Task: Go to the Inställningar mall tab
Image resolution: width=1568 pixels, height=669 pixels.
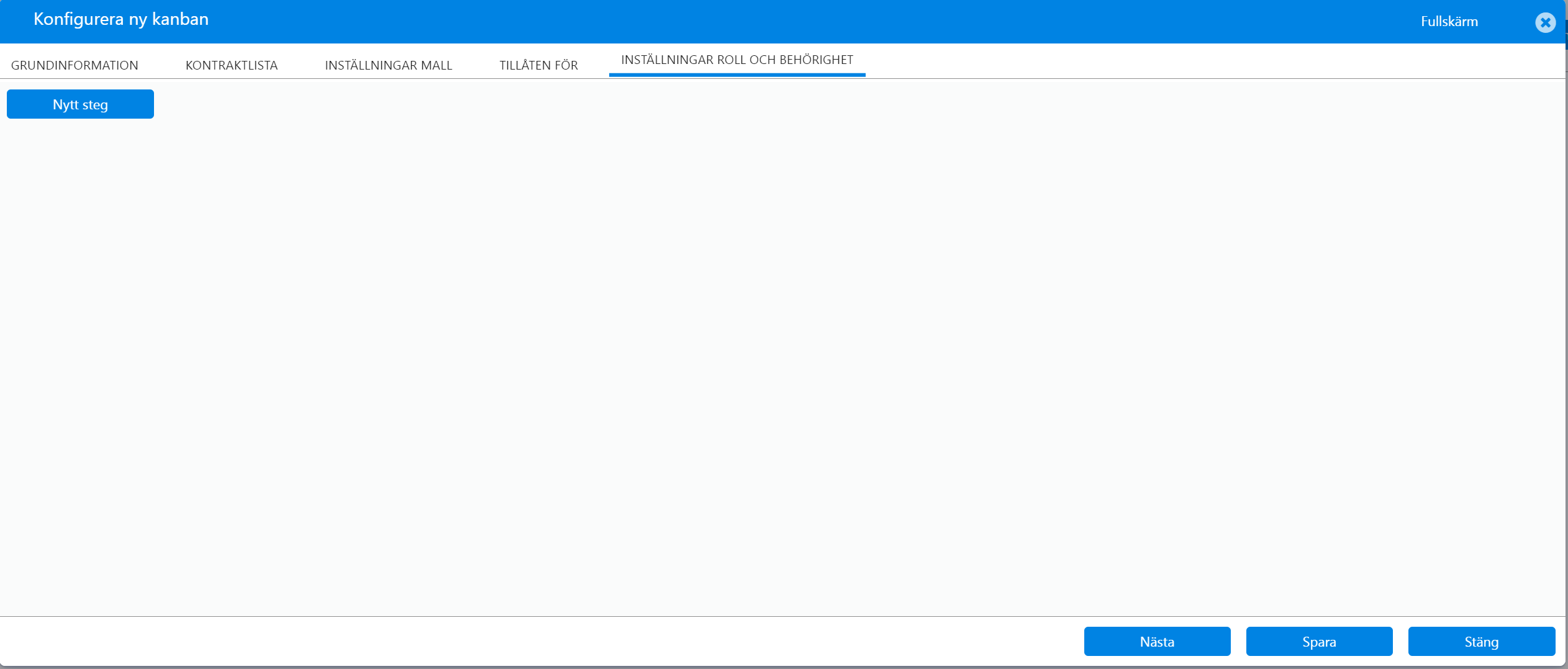Action: tap(389, 65)
